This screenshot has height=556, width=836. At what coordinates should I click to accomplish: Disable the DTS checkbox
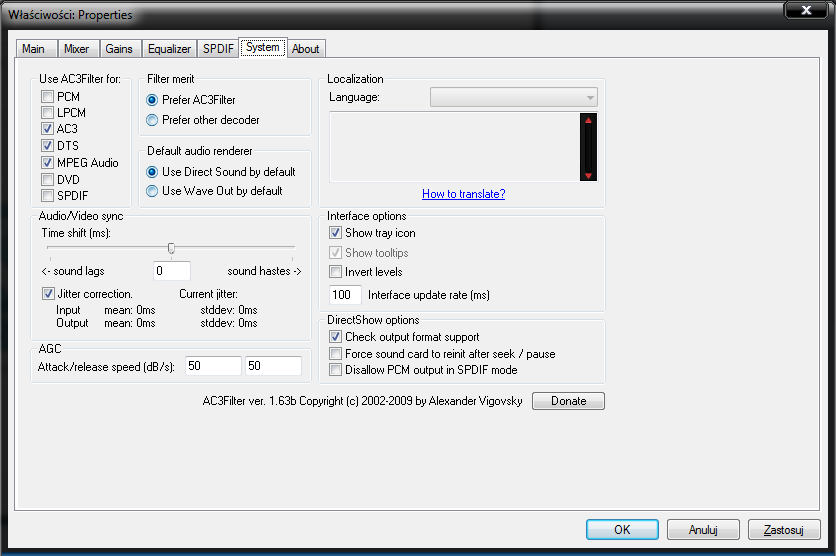(47, 146)
